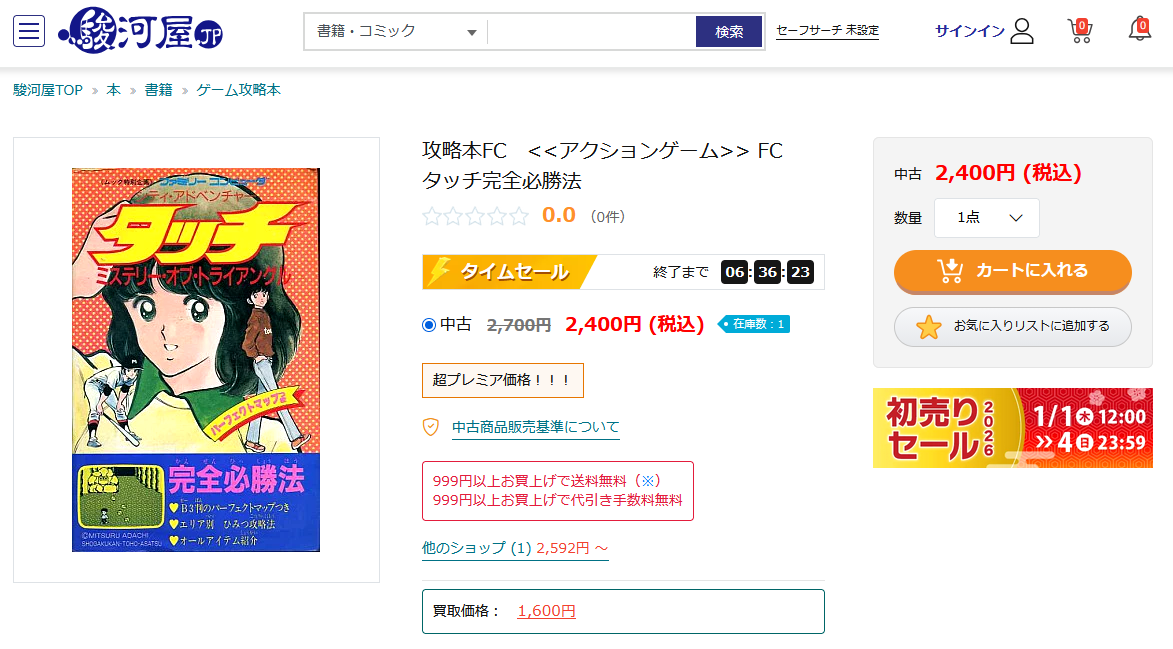Open the sign-in user icon
The width and height of the screenshot is (1173, 649).
point(1021,31)
